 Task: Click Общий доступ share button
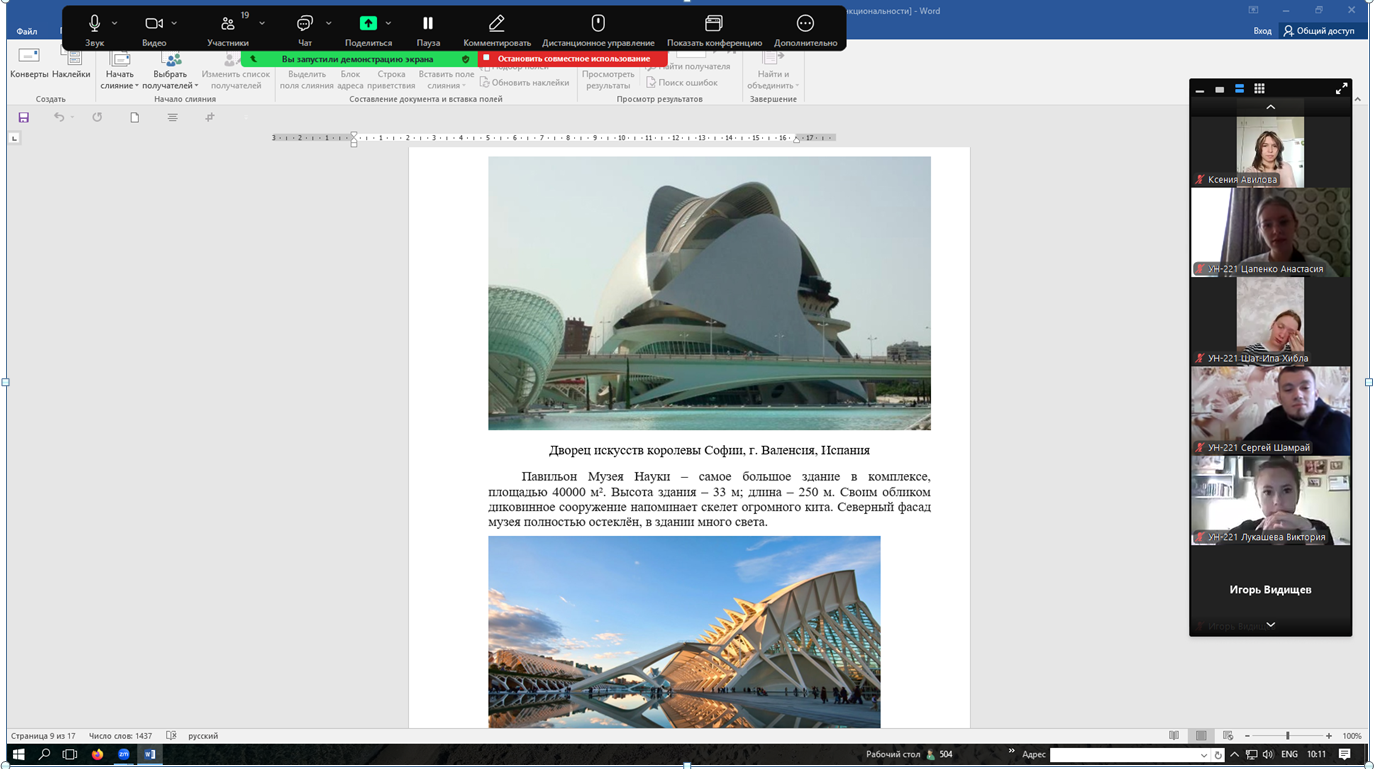pos(1319,31)
